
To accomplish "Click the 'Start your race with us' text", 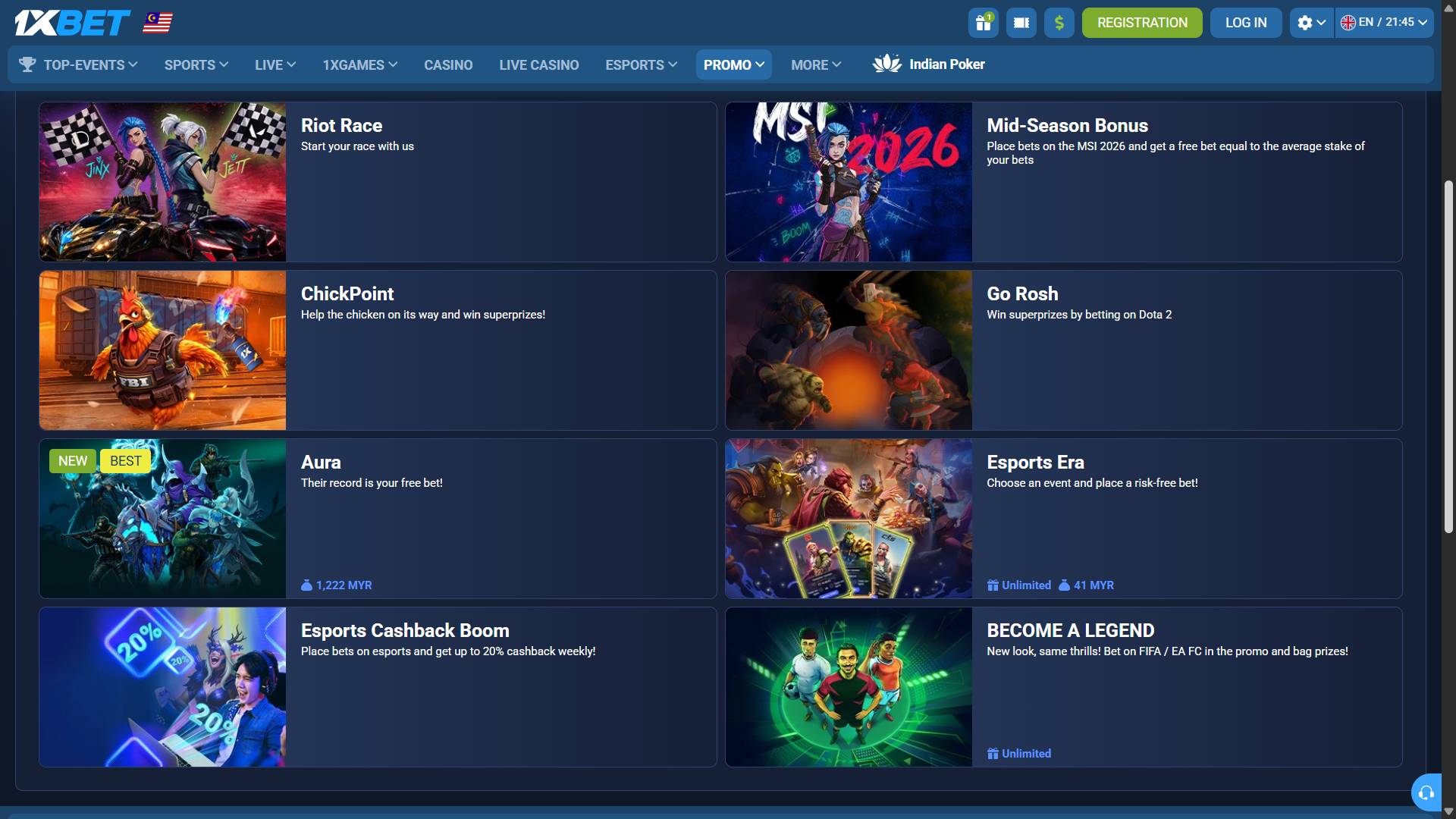I will (x=357, y=146).
